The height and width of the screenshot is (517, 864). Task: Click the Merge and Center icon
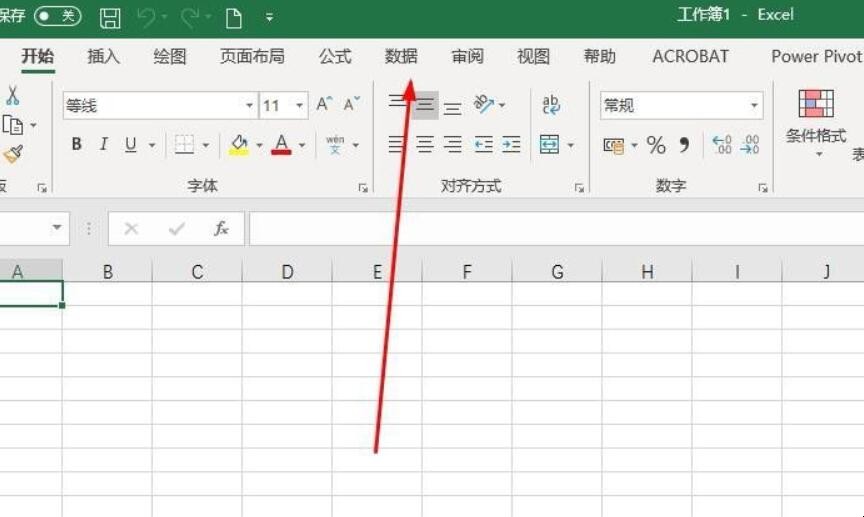[x=549, y=144]
